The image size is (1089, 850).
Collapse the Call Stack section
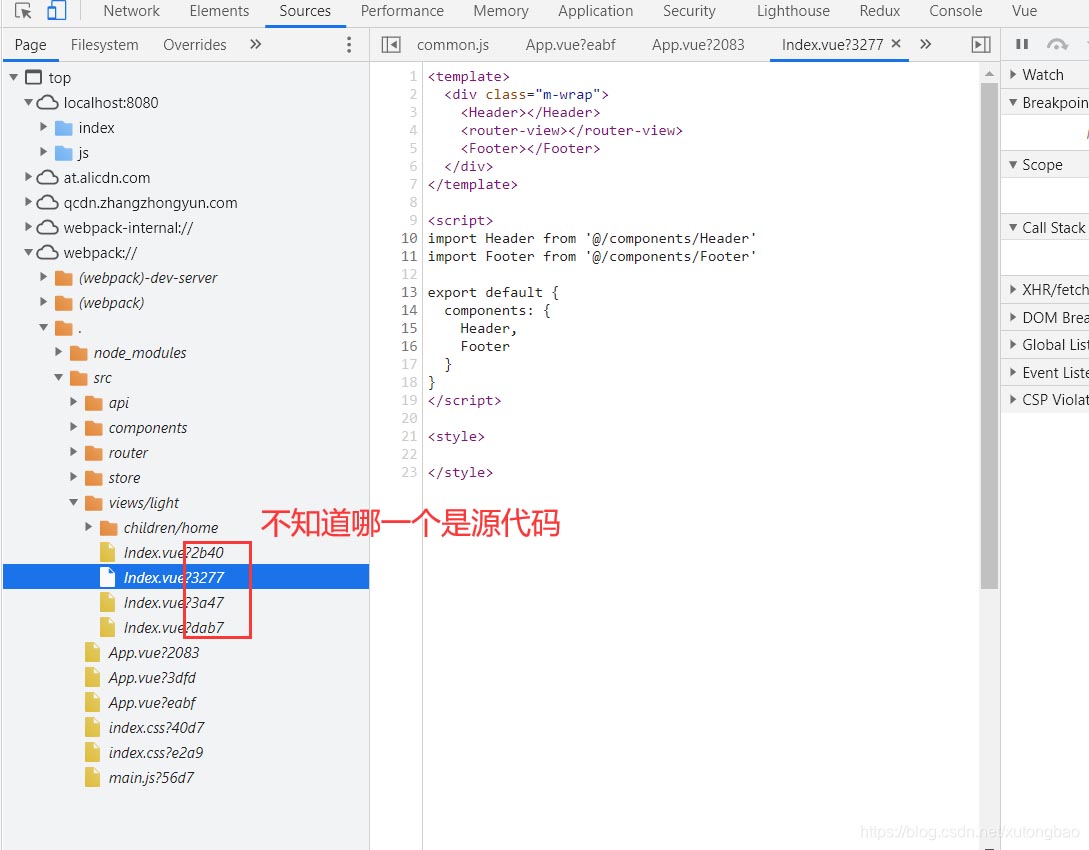(x=1013, y=227)
